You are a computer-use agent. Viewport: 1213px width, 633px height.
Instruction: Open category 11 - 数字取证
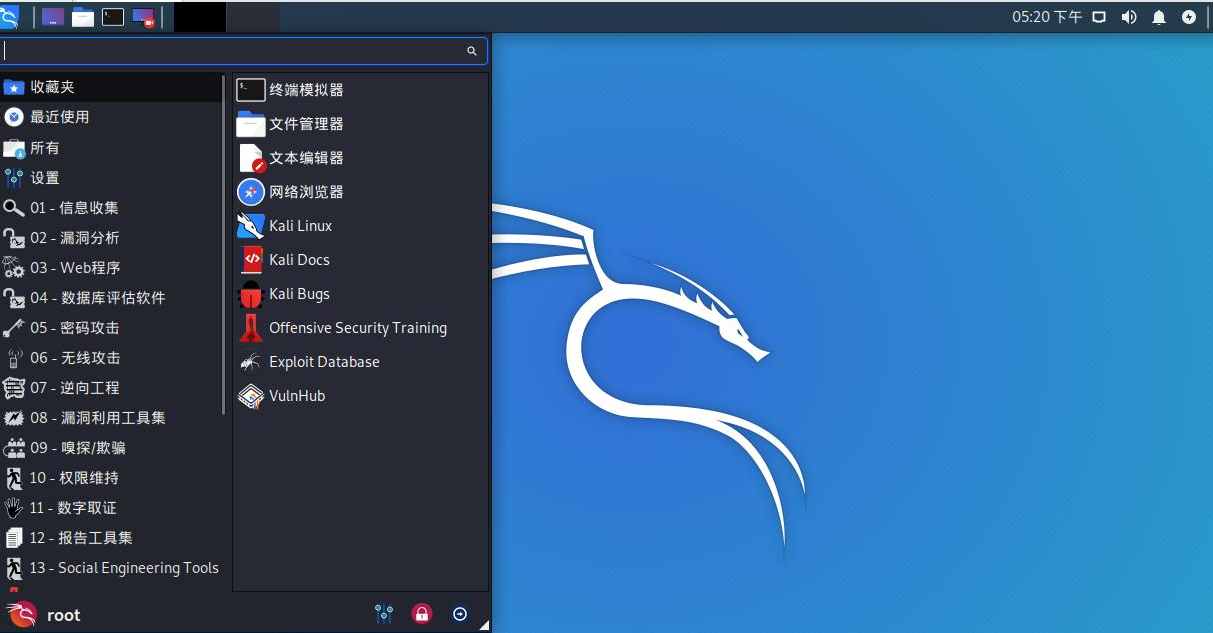[x=113, y=507]
